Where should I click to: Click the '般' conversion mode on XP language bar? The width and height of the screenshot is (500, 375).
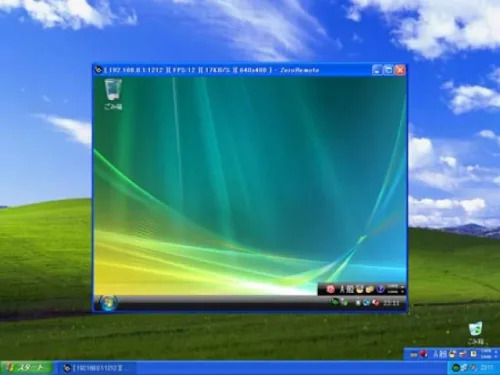click(443, 354)
